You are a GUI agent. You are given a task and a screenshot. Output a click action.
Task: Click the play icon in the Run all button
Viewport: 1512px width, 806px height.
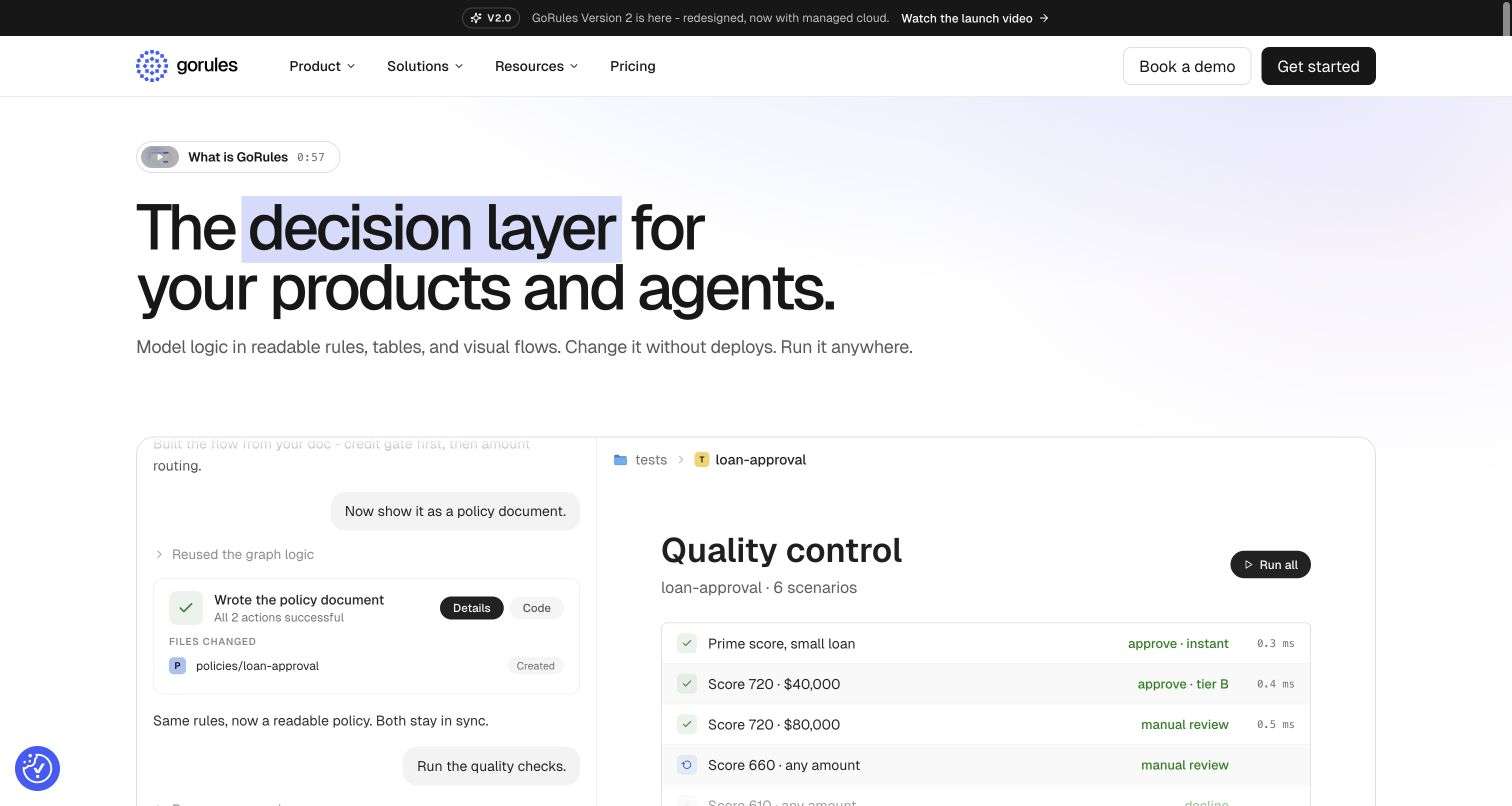[1248, 565]
